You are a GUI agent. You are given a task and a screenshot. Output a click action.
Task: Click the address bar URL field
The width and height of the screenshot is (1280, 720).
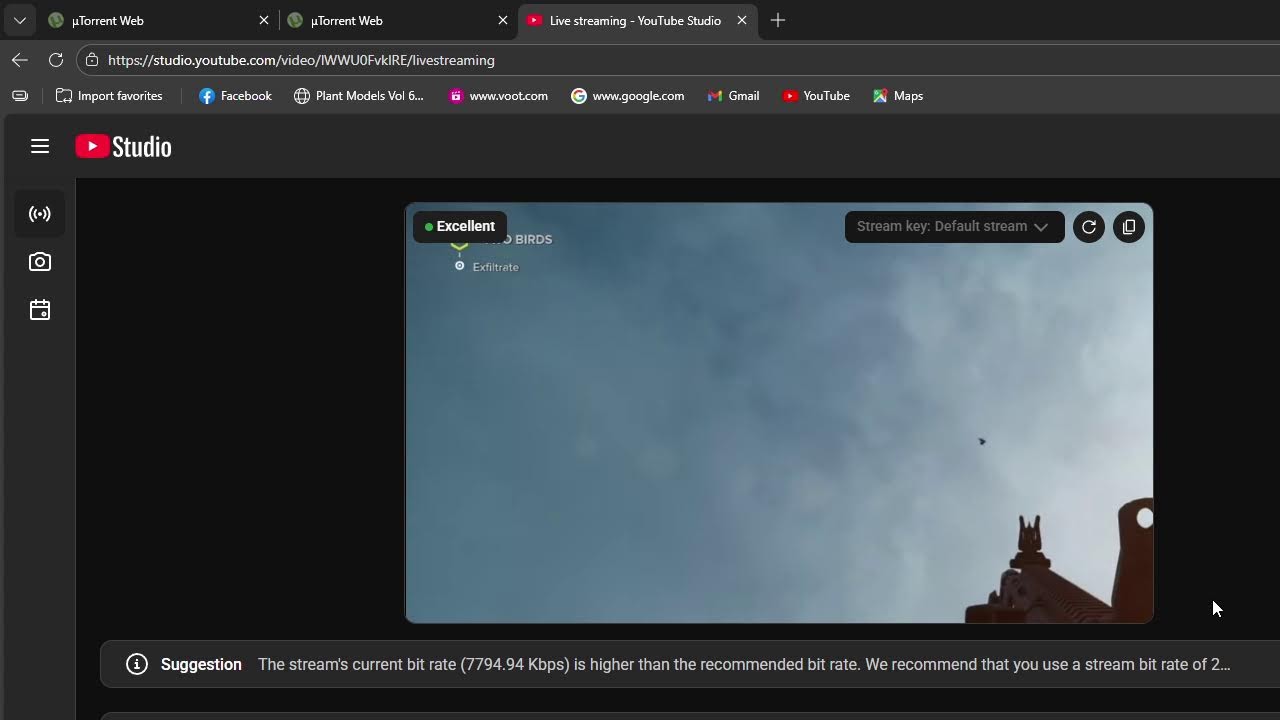coord(680,60)
